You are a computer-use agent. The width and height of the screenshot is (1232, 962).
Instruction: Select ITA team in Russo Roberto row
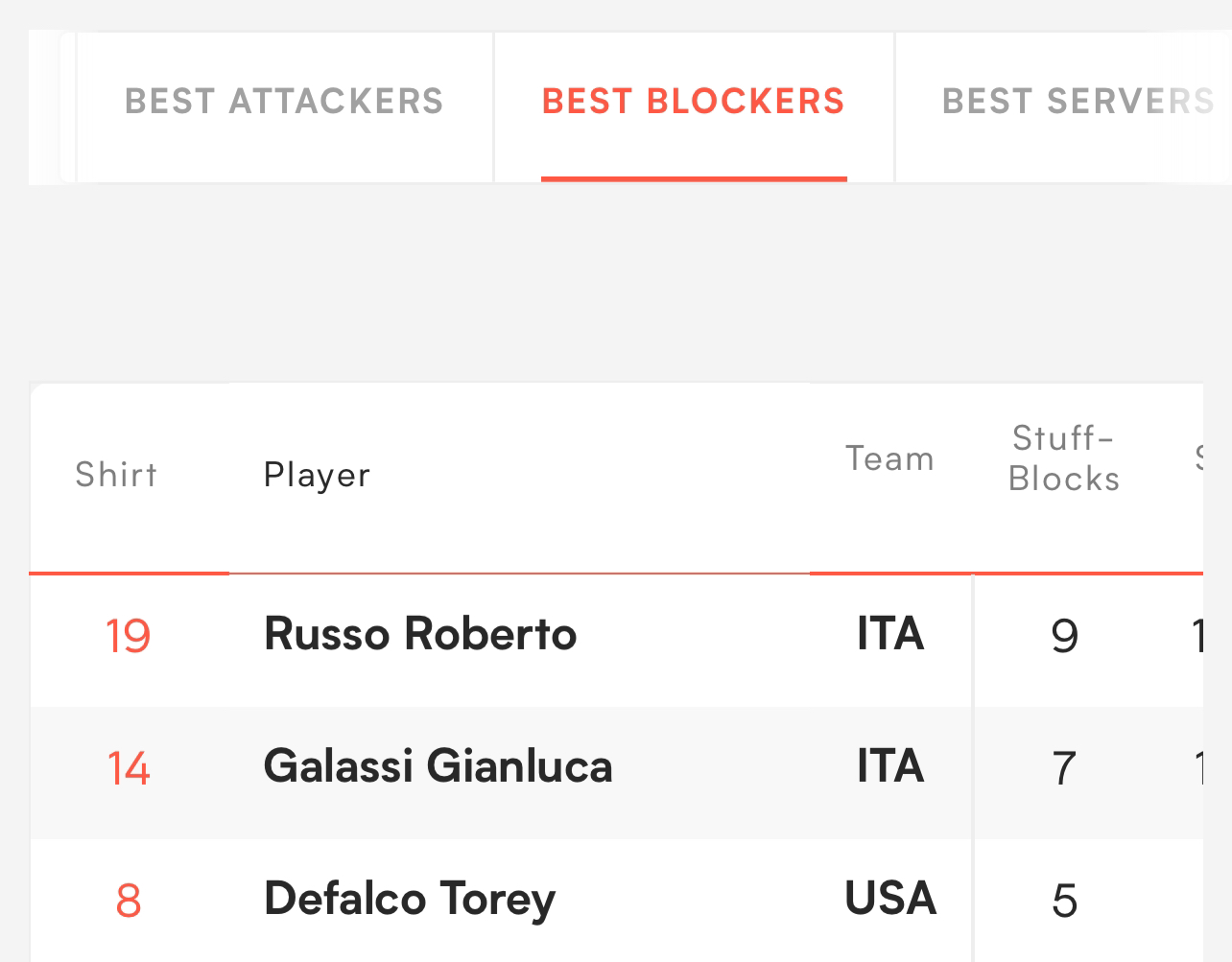point(890,634)
